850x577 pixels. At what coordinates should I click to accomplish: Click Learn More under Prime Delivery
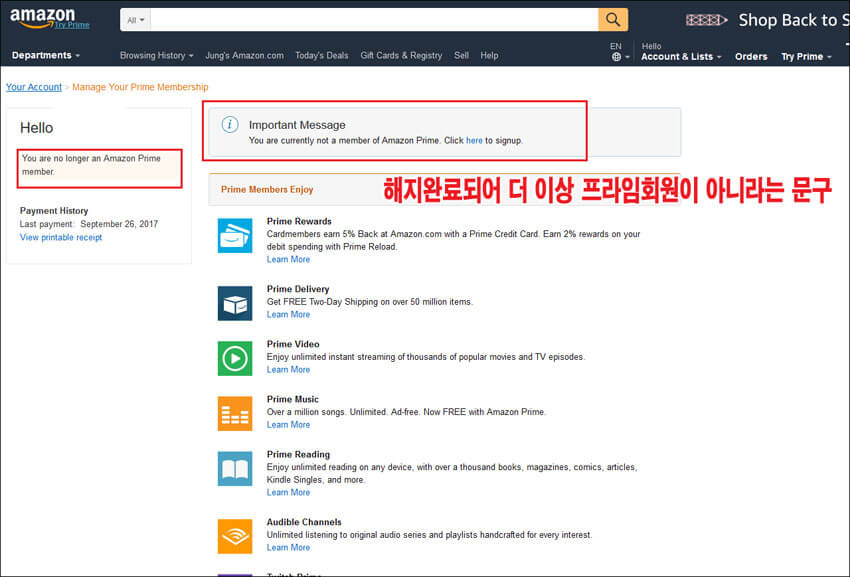coord(288,315)
